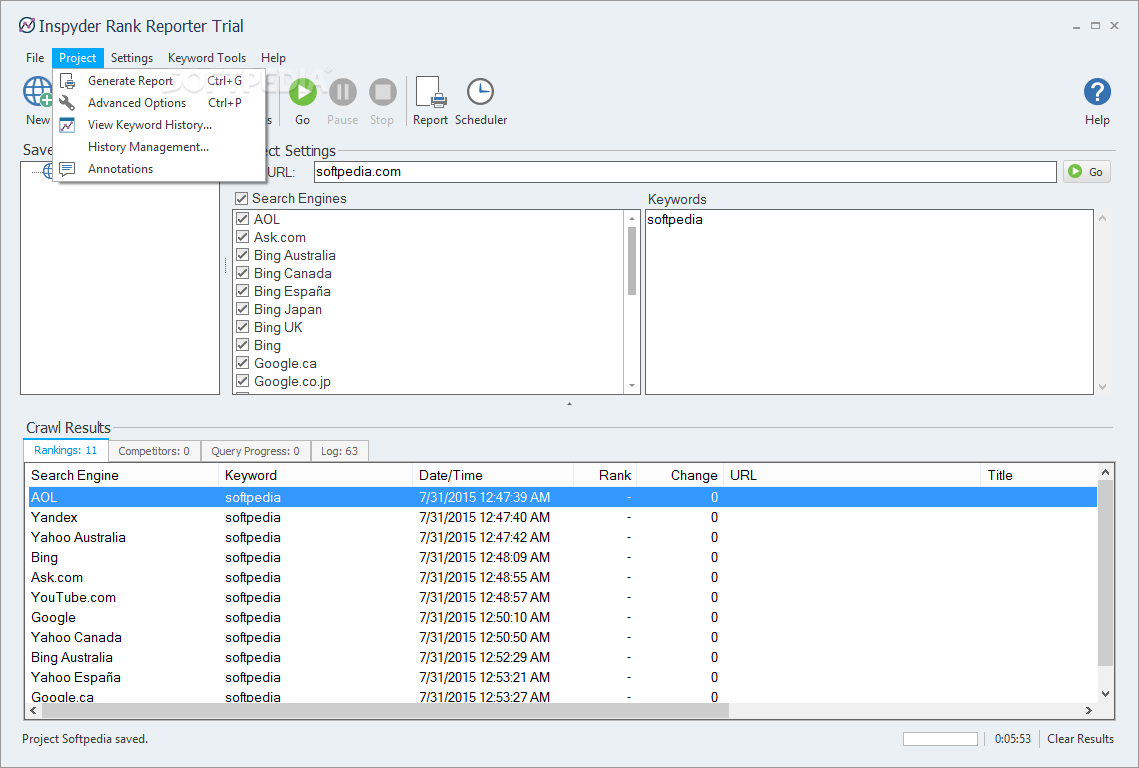
Task: Click crawl results scroll left arrow
Action: click(33, 711)
